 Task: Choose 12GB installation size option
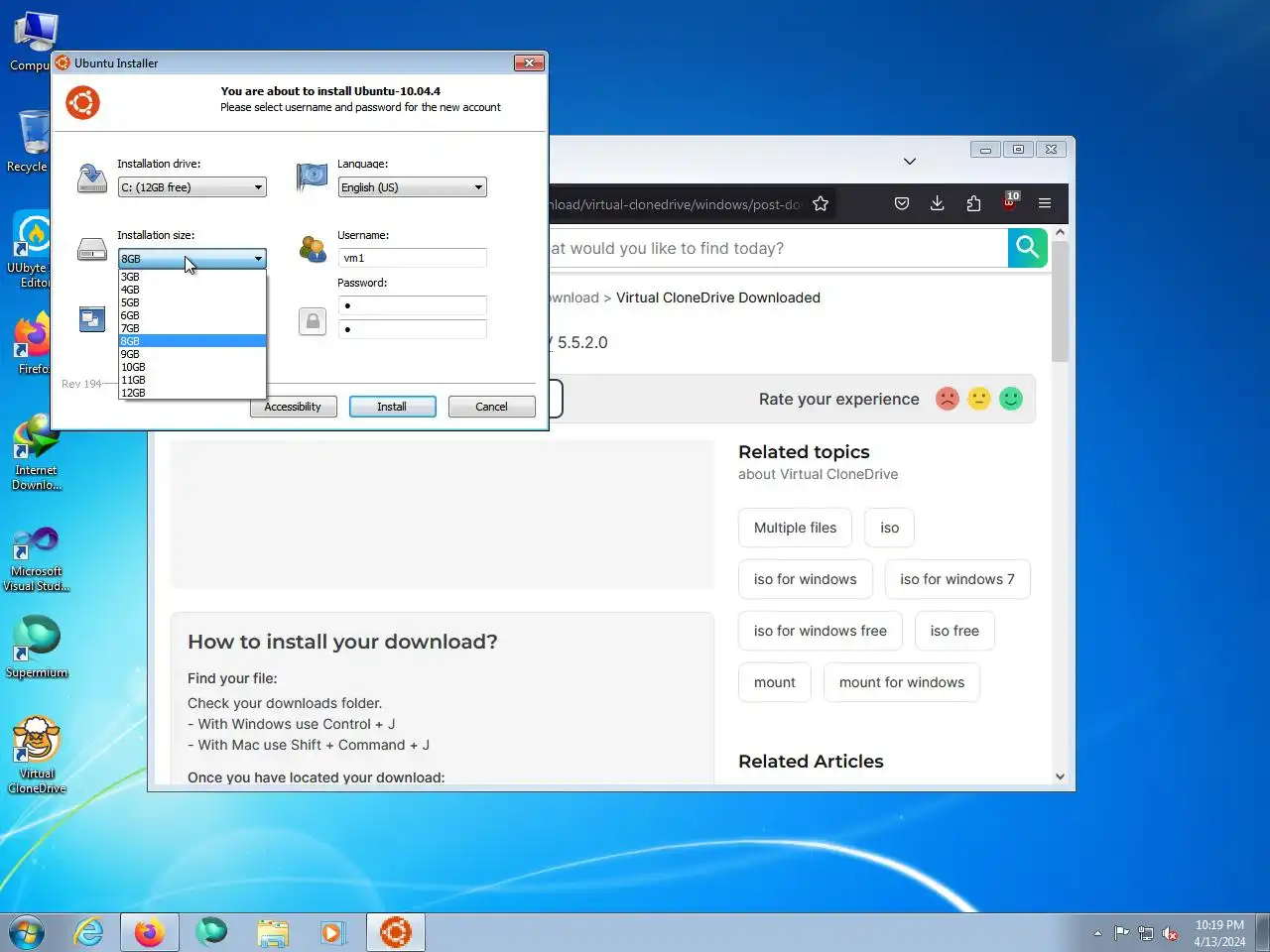(192, 393)
